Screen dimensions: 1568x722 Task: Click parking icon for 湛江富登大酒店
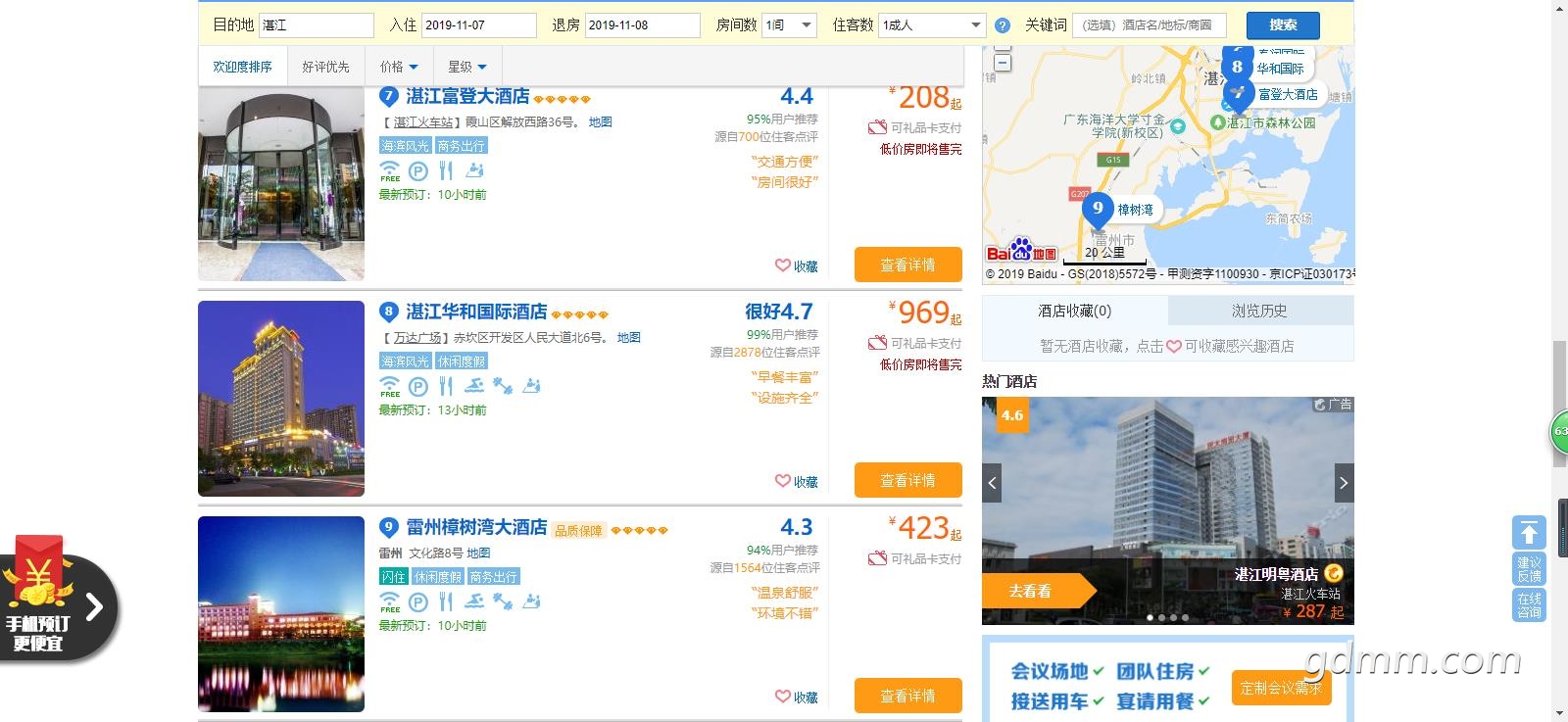click(417, 171)
